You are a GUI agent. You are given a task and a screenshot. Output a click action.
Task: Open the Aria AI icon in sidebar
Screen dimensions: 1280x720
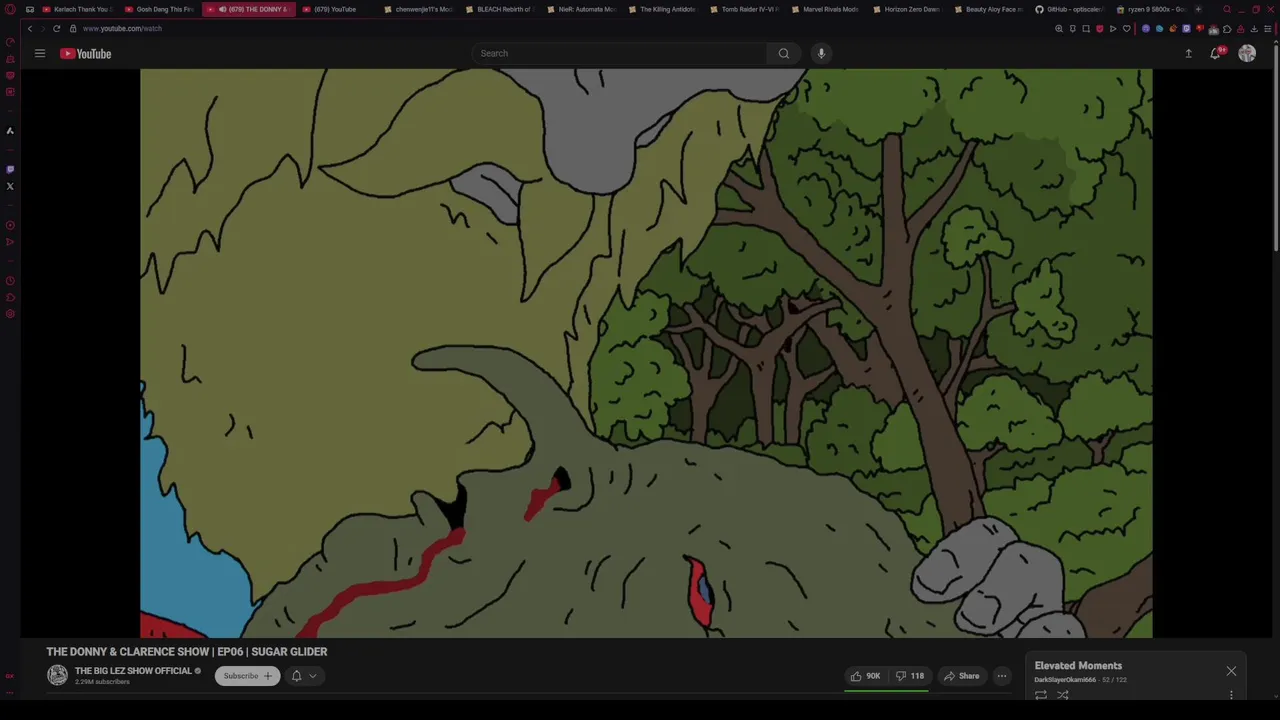pyautogui.click(x=10, y=130)
